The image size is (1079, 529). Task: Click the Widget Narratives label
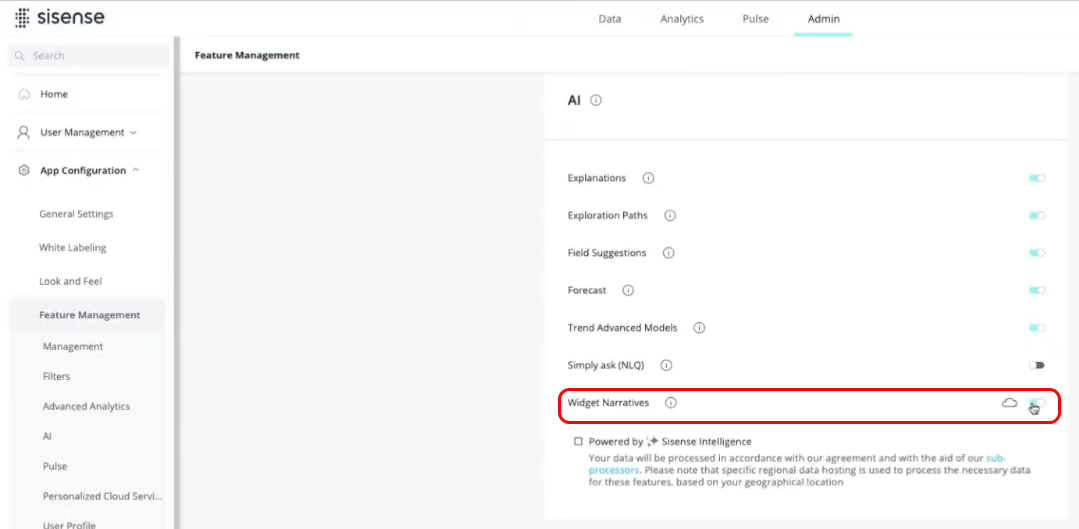[x=608, y=403]
